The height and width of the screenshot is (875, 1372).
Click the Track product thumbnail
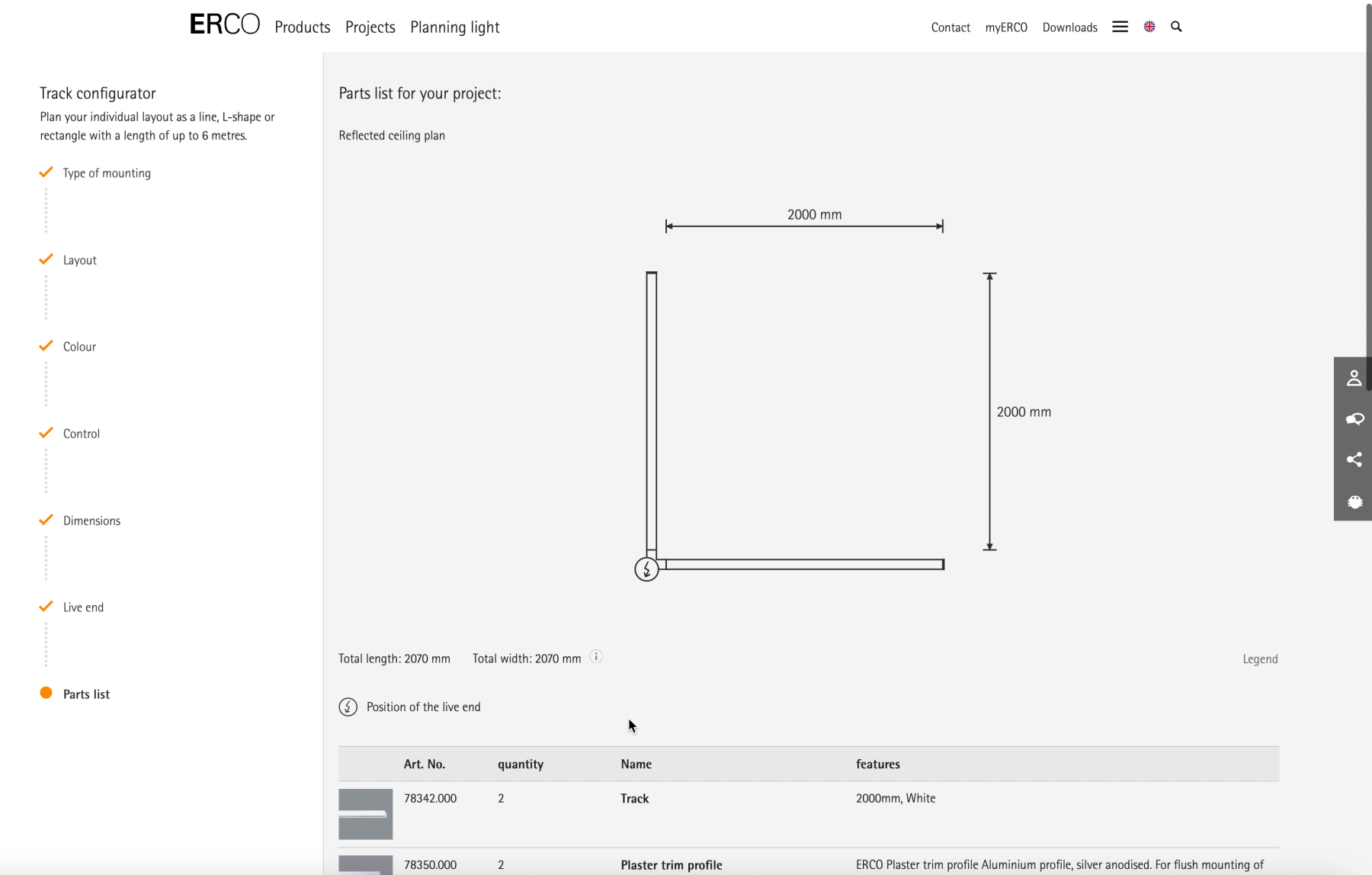(x=365, y=813)
